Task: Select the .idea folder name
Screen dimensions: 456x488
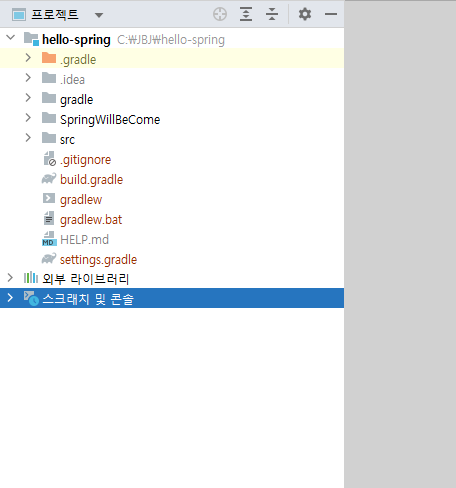Action: 72,80
